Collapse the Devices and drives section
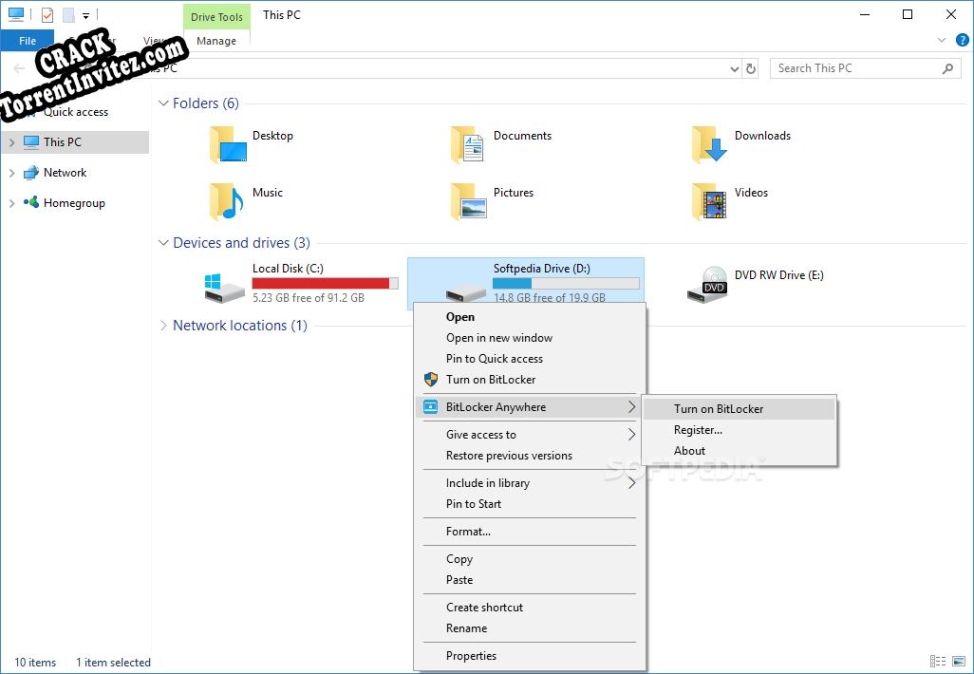The width and height of the screenshot is (974, 674). pos(163,242)
